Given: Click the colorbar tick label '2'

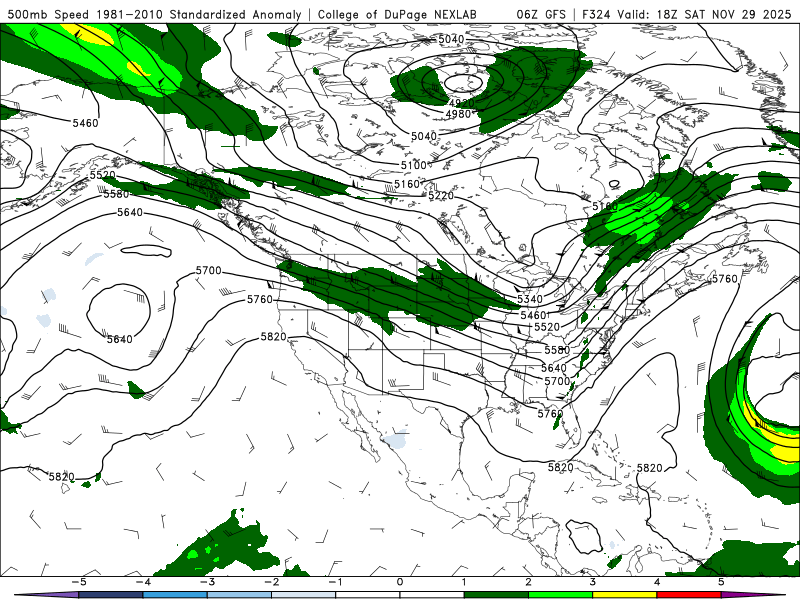Looking at the screenshot, I should pos(528,582).
